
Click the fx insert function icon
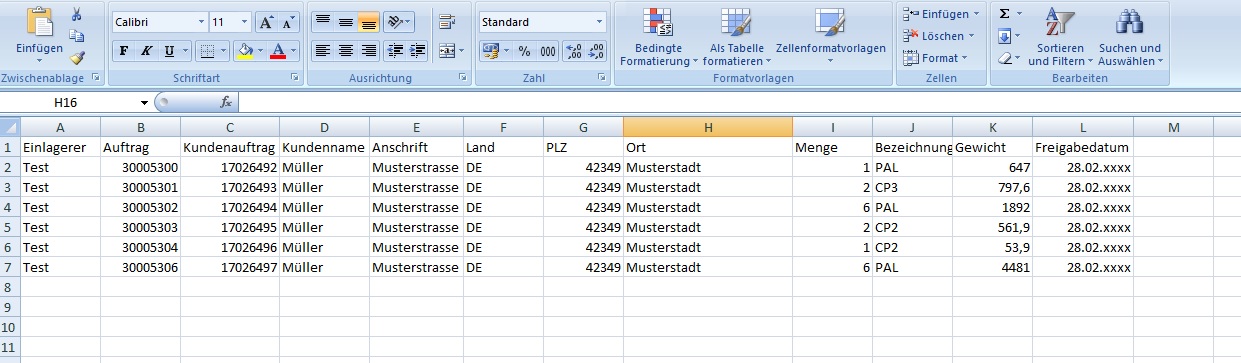click(x=226, y=102)
